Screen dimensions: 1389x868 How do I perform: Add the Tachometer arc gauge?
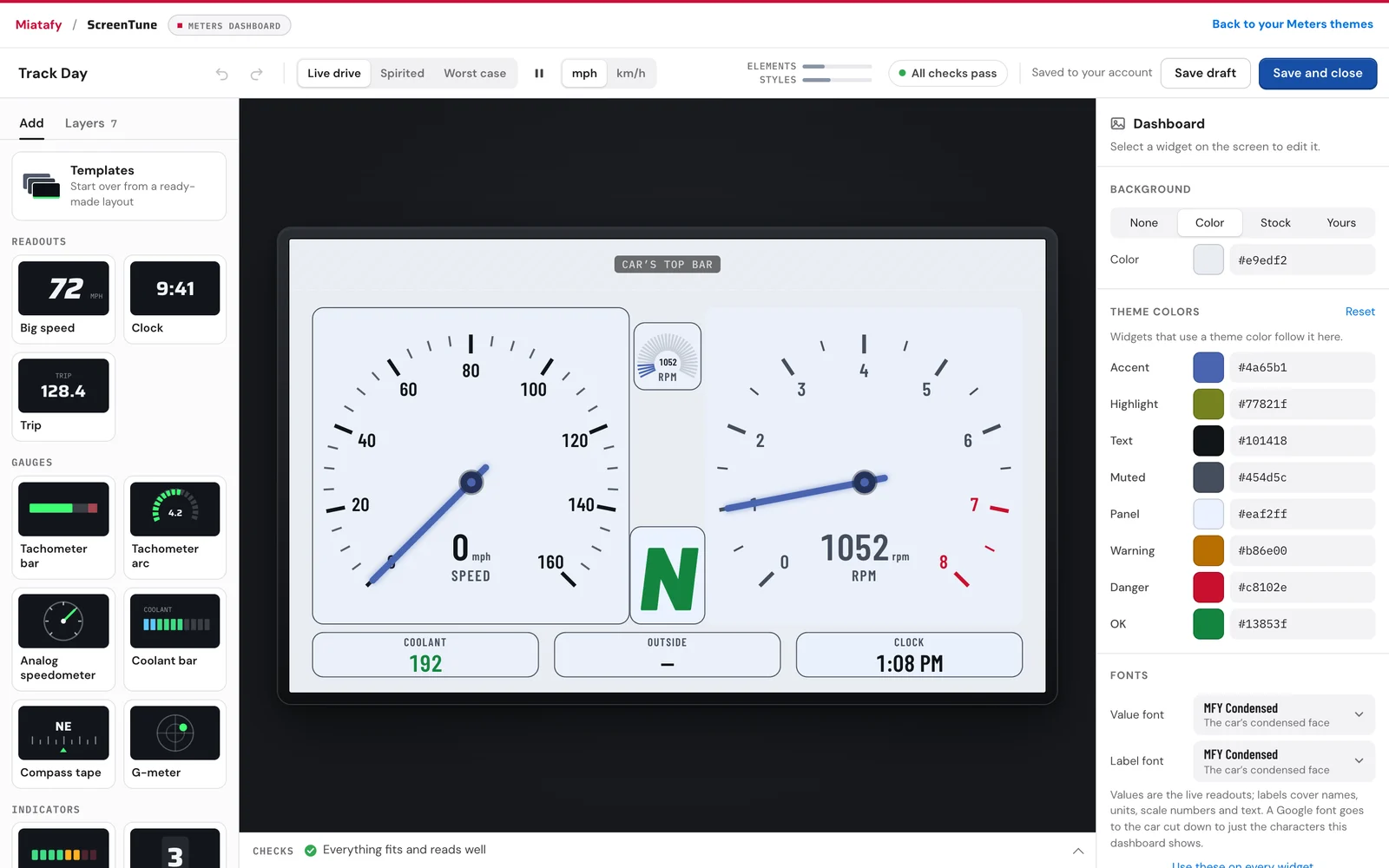(174, 528)
